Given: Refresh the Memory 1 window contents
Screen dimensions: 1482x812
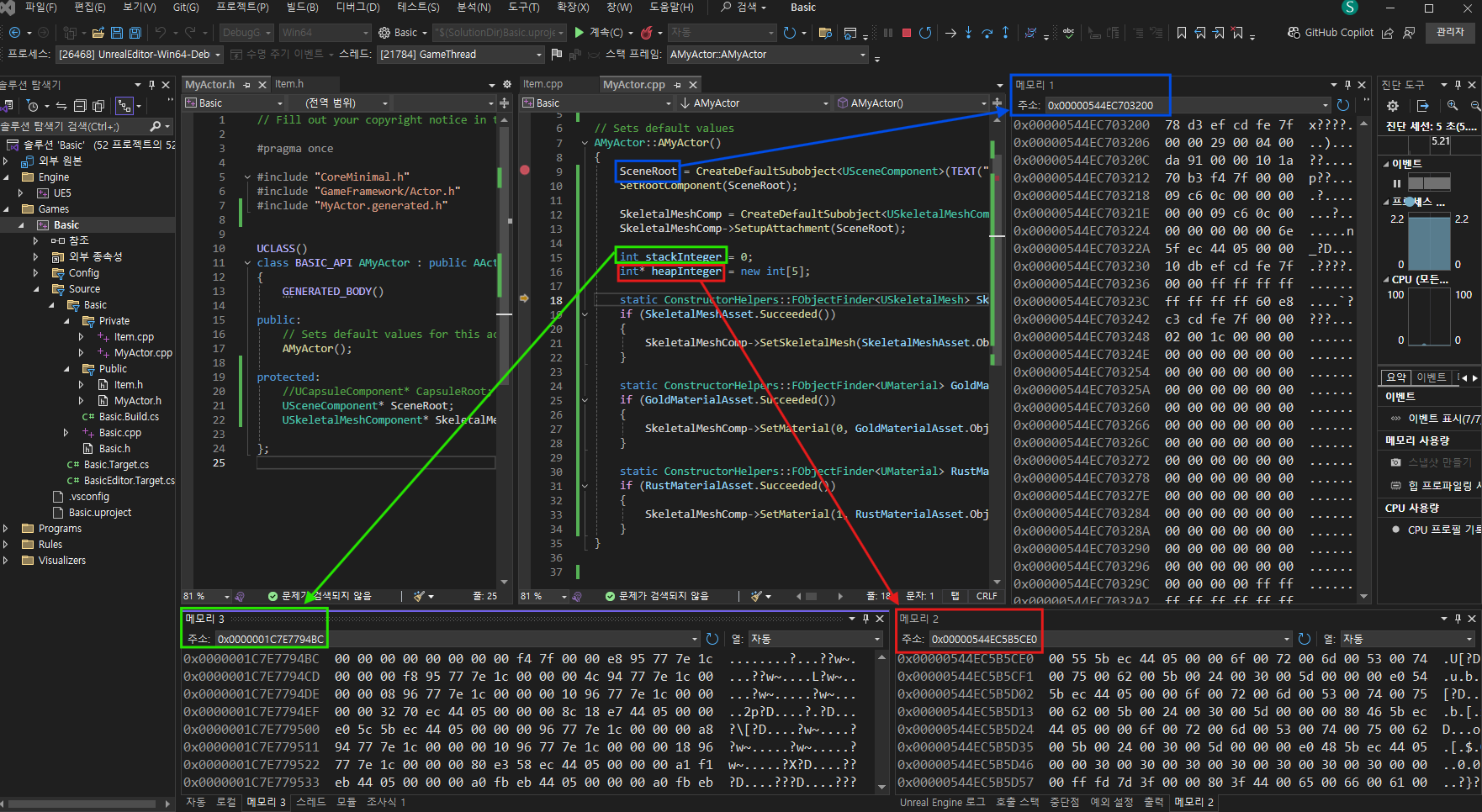Looking at the screenshot, I should pos(1343,105).
